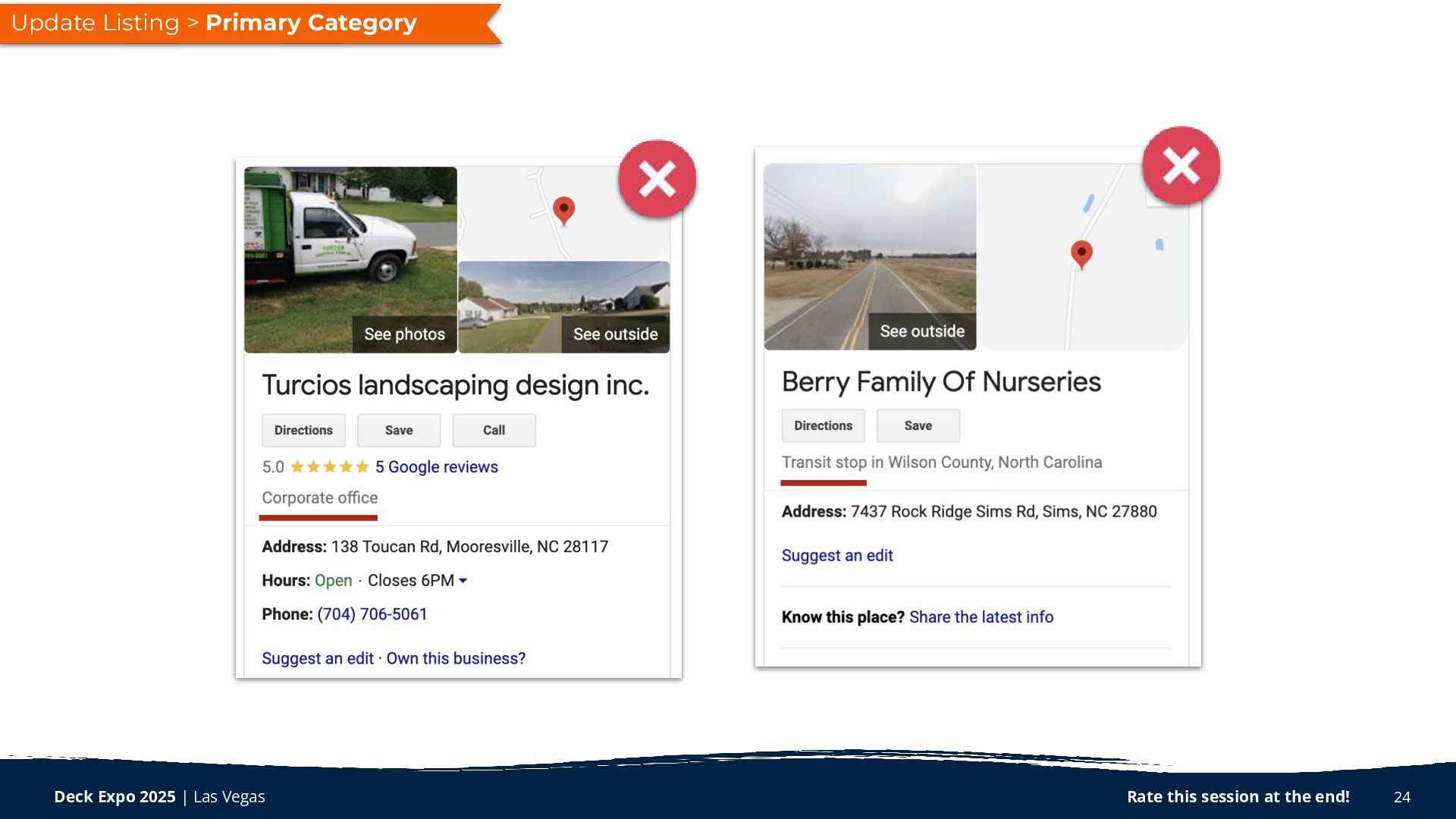
Task: Click phone number (704) 706-5061
Action: 372,614
